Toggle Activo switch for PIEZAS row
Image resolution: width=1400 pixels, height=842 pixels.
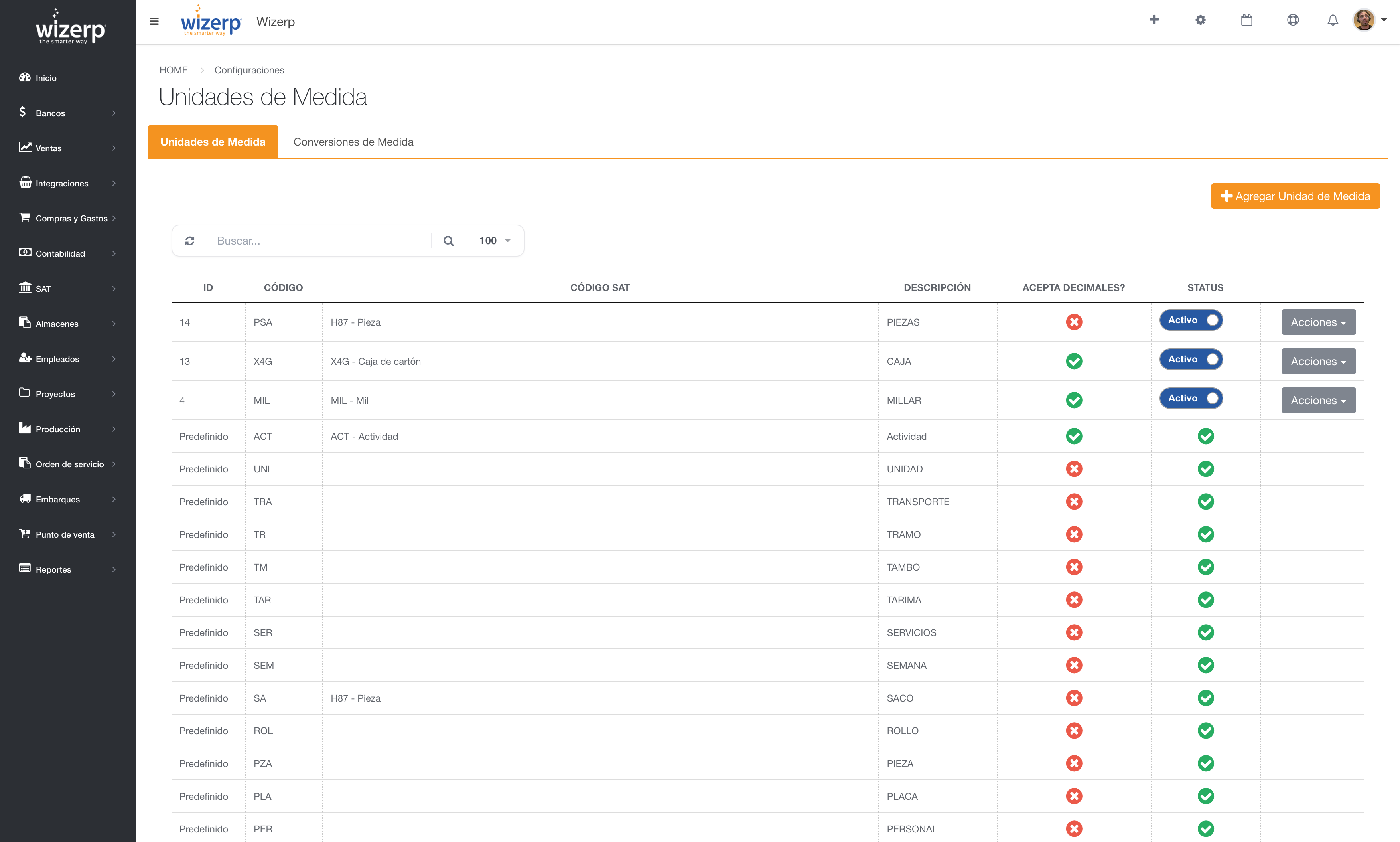pos(1191,320)
